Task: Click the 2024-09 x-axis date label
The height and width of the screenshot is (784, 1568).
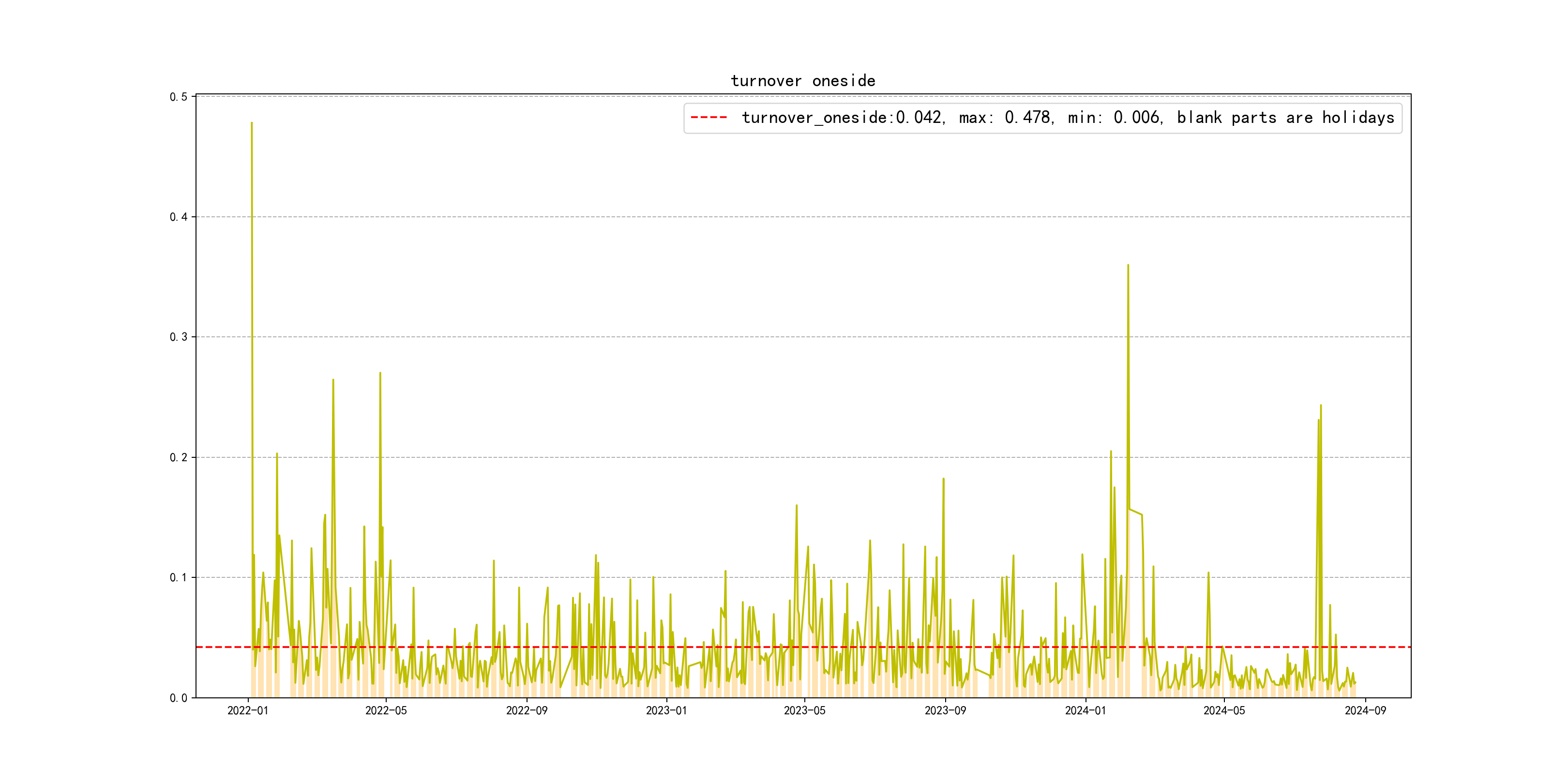Action: click(1365, 711)
